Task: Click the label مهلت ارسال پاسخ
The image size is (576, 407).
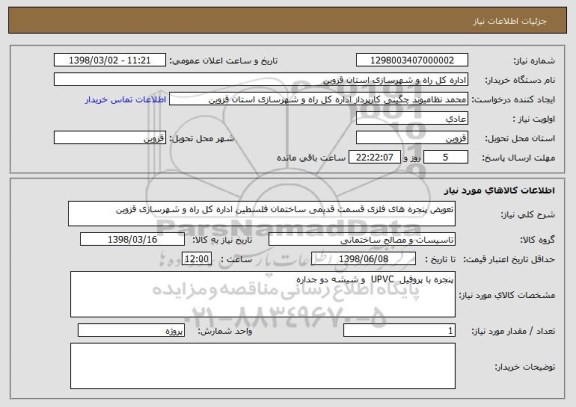Action: click(518, 158)
